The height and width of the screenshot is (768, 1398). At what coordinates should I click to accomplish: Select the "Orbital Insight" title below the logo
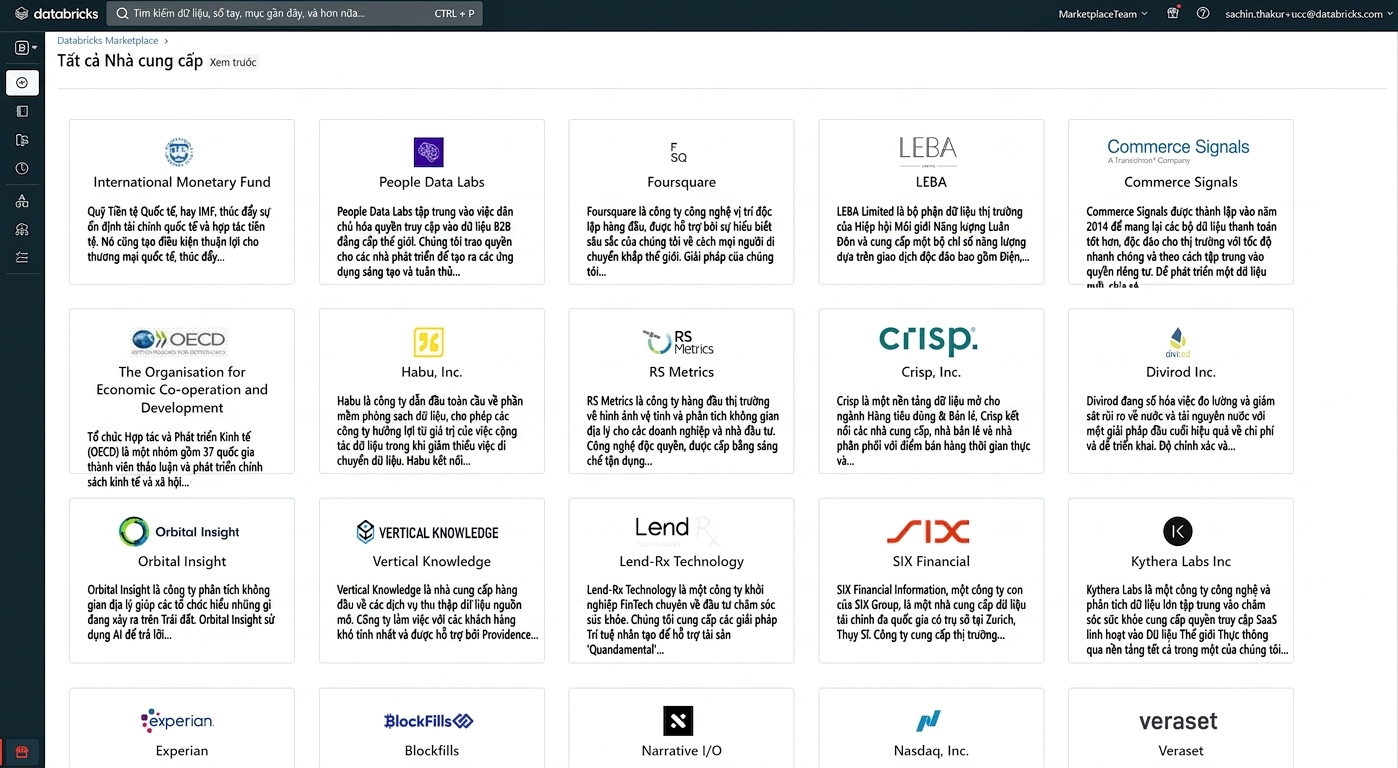click(x=182, y=561)
